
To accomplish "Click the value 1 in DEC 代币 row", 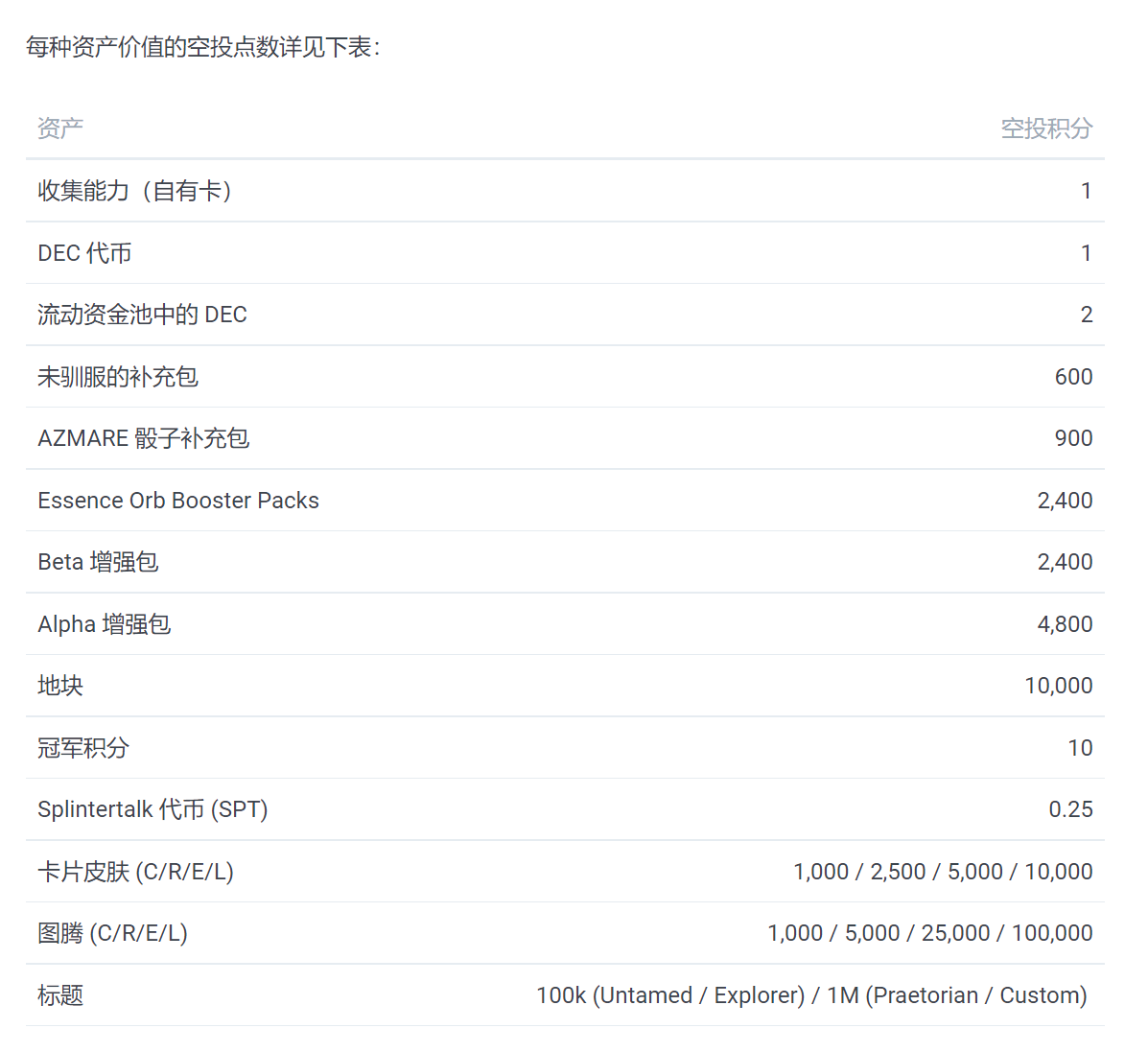I will tap(1087, 253).
